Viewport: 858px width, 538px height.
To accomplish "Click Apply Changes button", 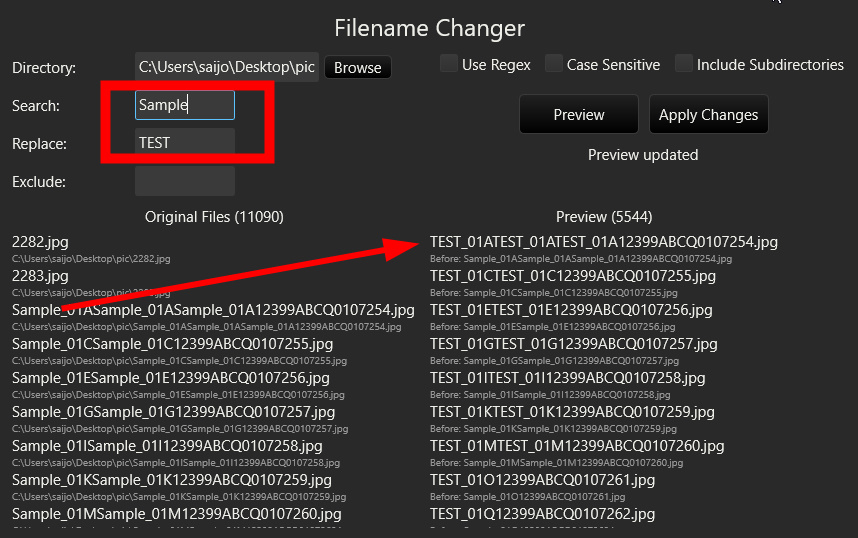I will 708,115.
